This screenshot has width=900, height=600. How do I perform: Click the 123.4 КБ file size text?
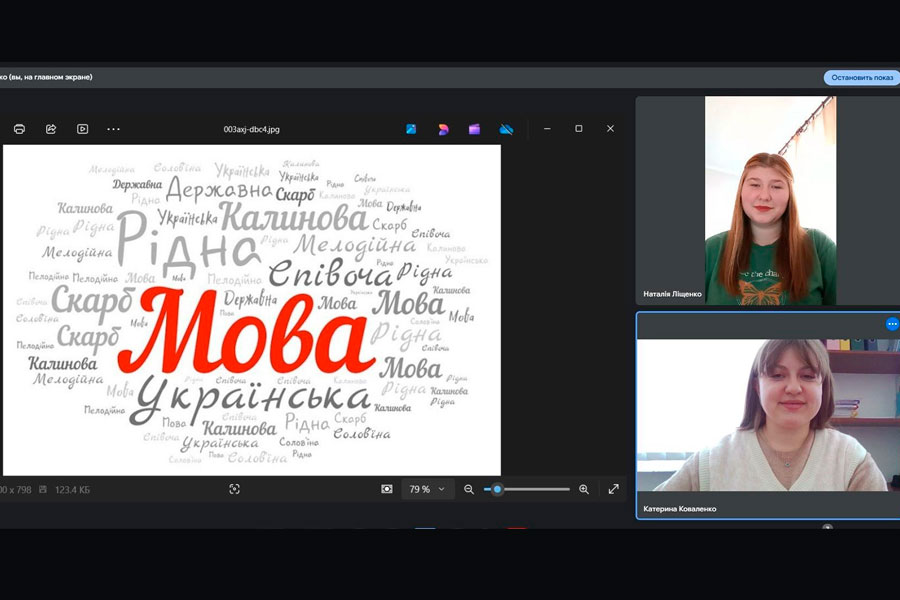[x=72, y=490]
